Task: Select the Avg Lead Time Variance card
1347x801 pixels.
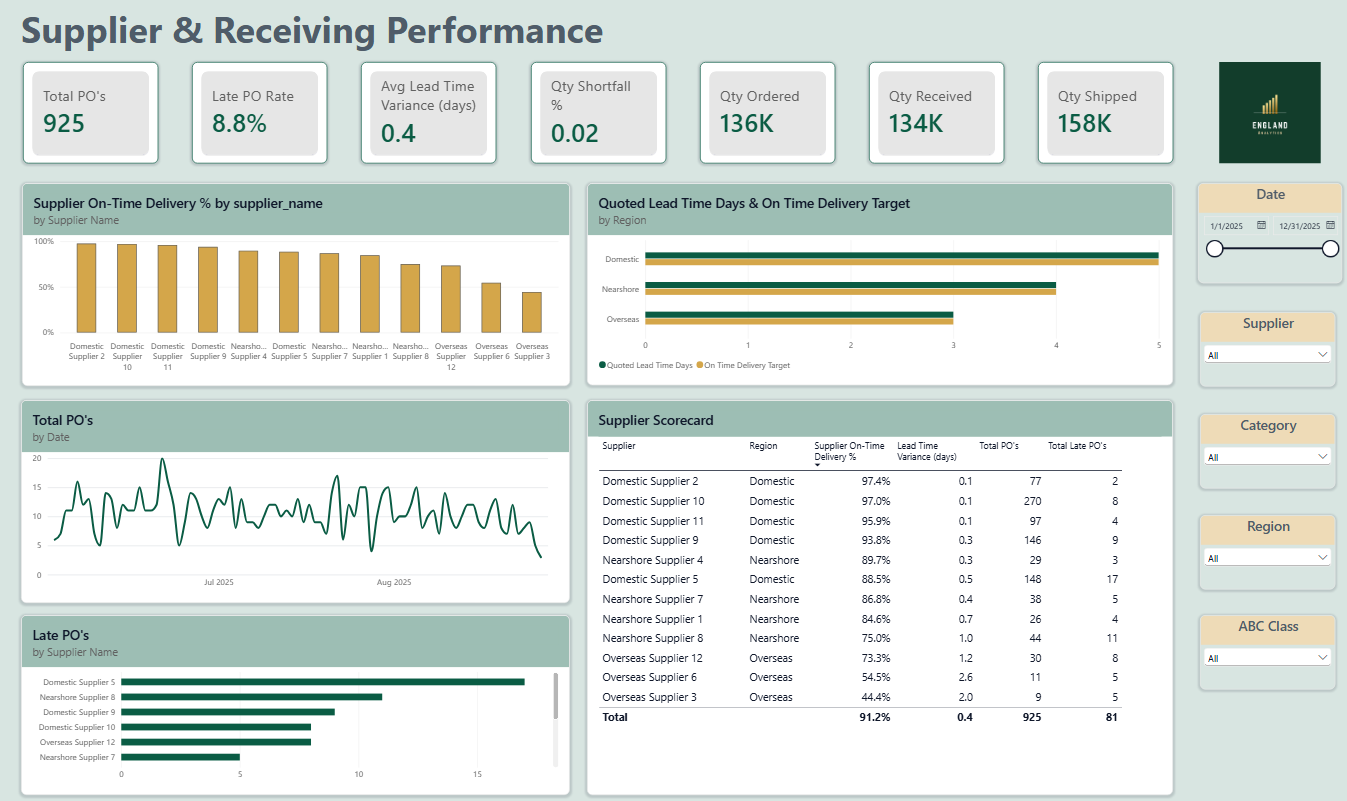Action: coord(429,113)
